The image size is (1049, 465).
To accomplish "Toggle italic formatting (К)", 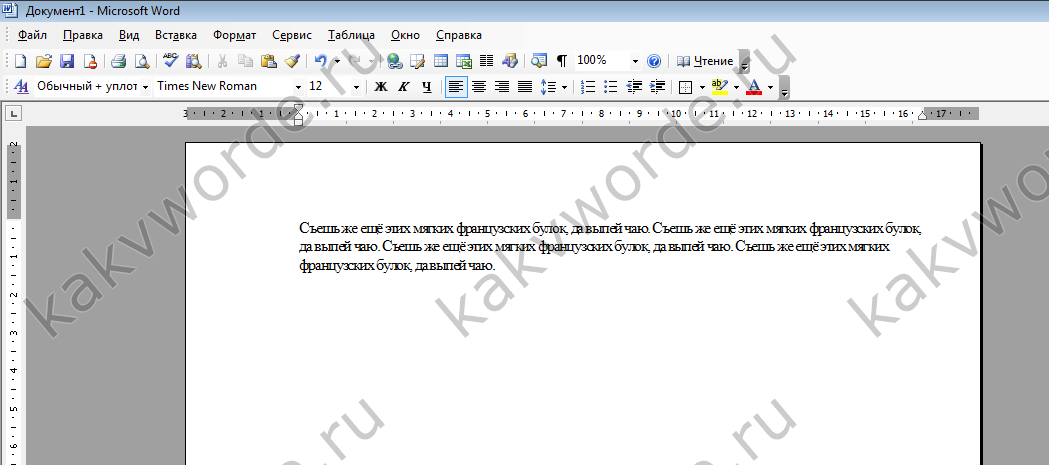I will [404, 87].
